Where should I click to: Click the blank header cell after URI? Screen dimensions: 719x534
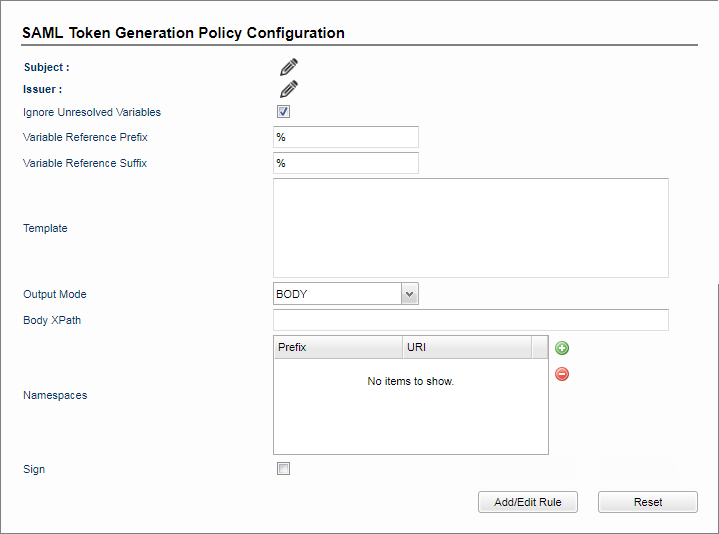[x=540, y=347]
